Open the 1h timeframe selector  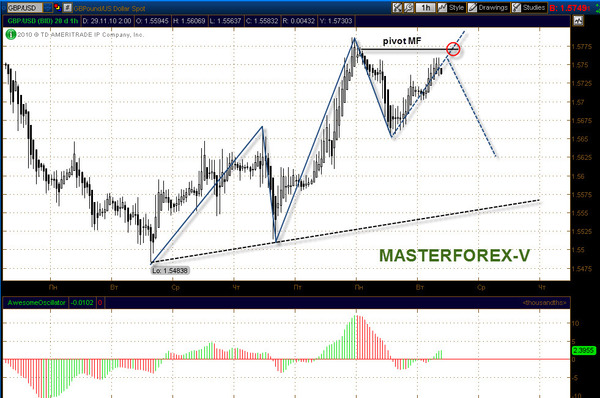click(x=425, y=7)
